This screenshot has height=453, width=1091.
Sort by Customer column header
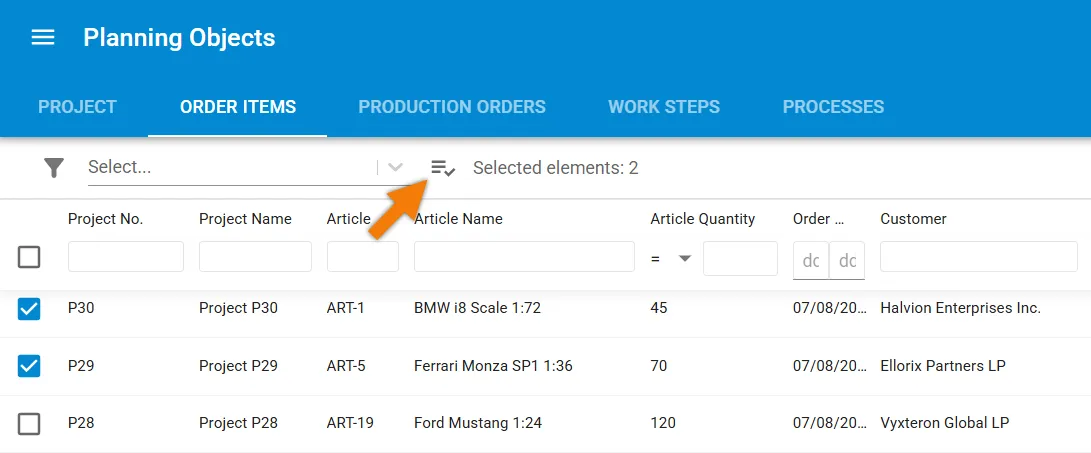[x=913, y=218]
